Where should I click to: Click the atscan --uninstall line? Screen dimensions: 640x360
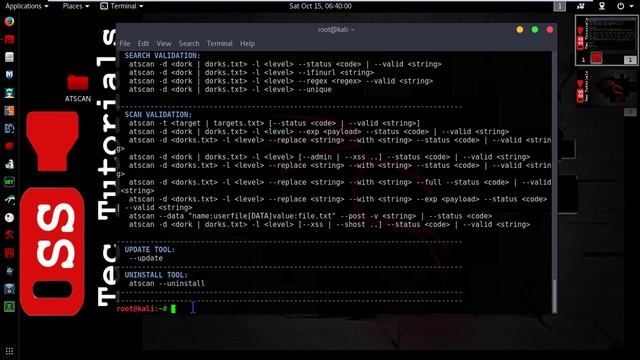pyautogui.click(x=167, y=283)
